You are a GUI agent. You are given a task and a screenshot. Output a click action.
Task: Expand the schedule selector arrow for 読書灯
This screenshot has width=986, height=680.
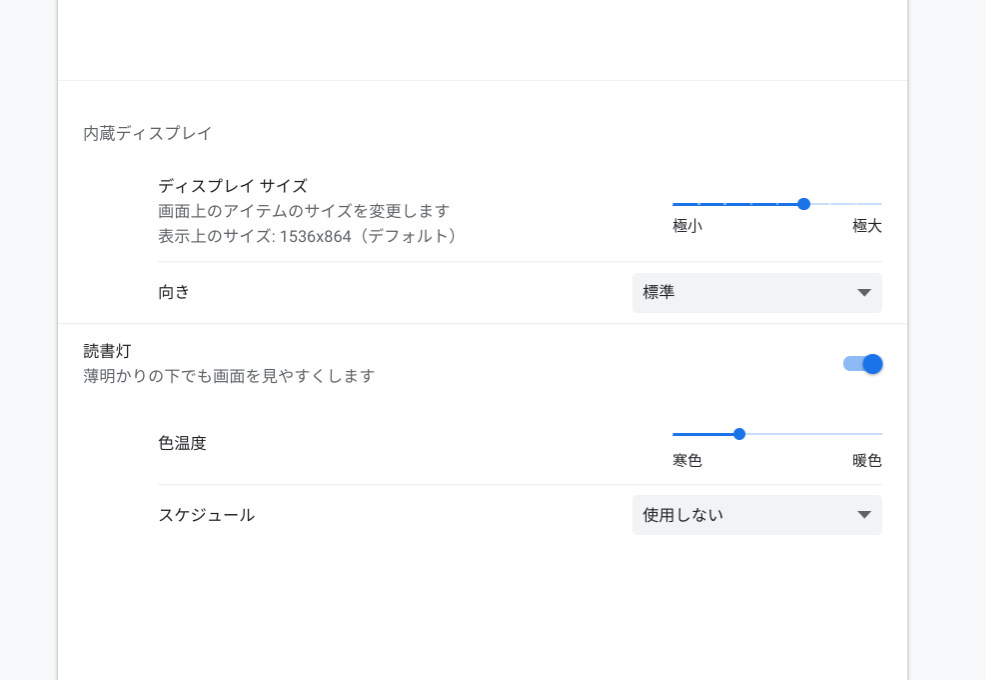tap(866, 515)
